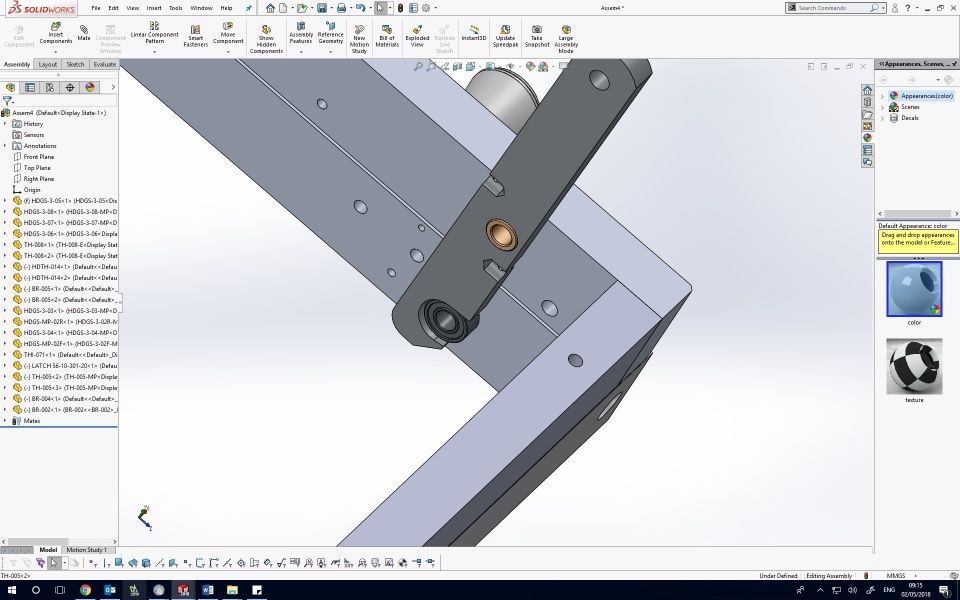The width and height of the screenshot is (960, 600).
Task: Click the Search Commands field
Action: click(x=833, y=8)
